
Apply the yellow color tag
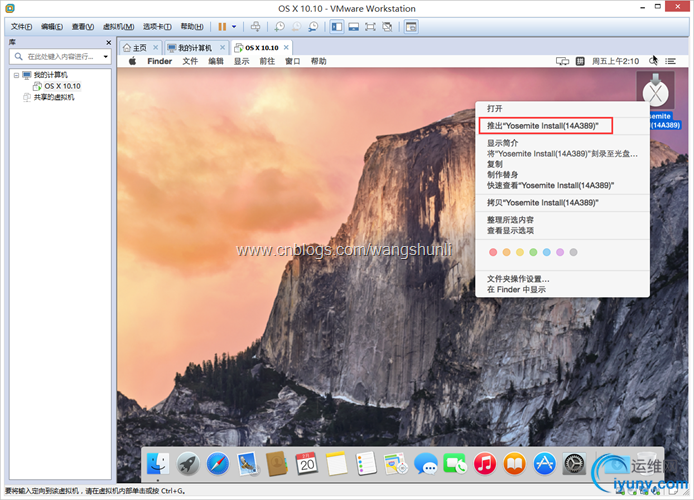(x=520, y=252)
